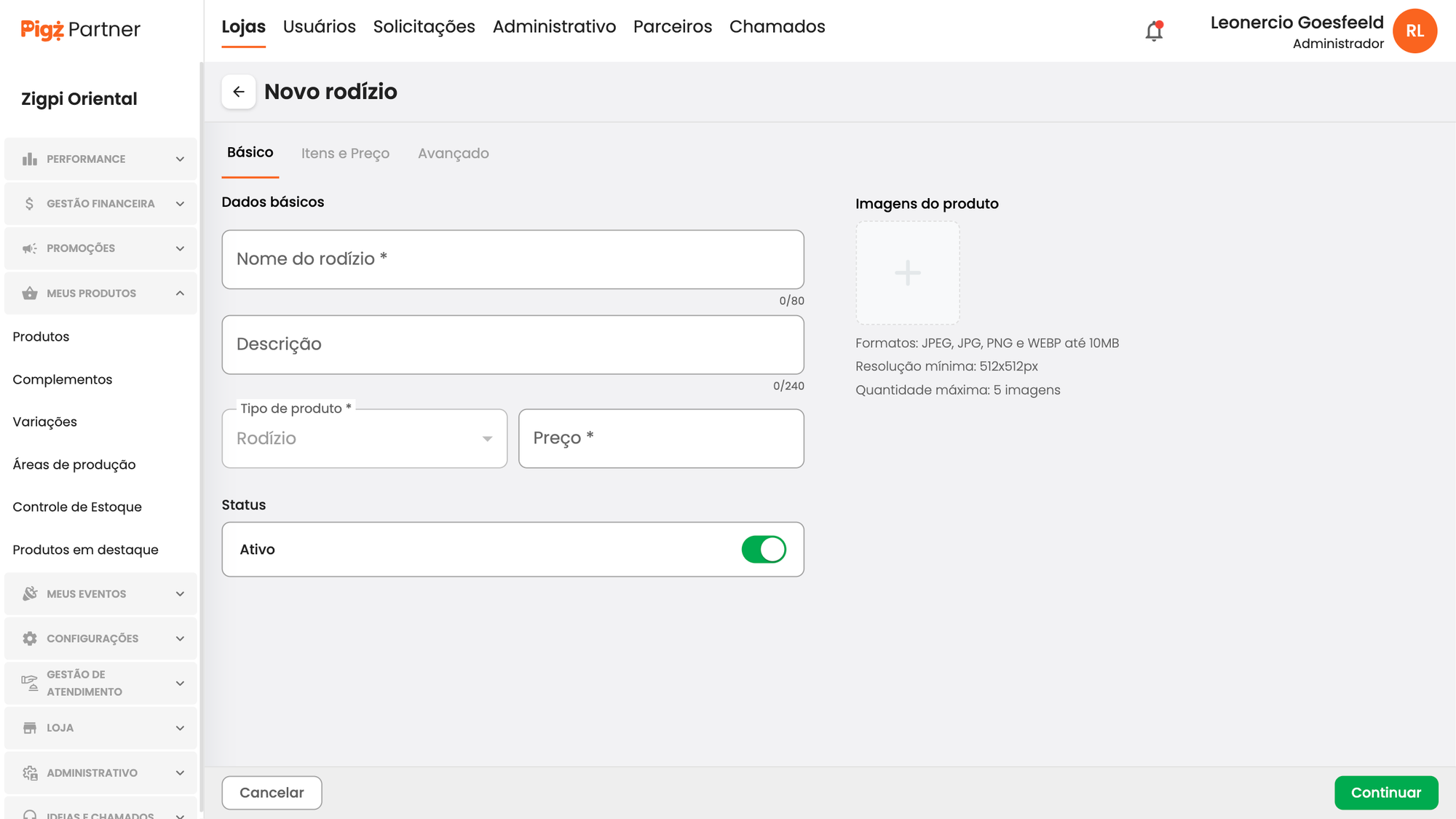
Task: Collapse the Meus Produtos section
Action: pos(180,293)
